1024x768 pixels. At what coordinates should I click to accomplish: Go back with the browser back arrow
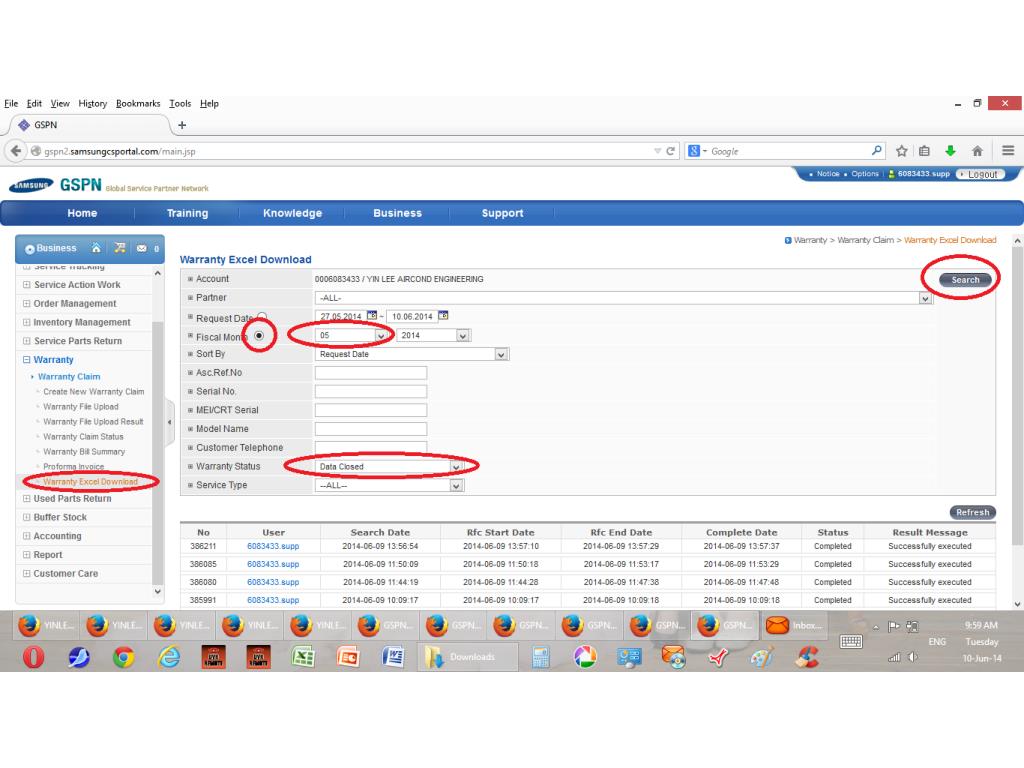[16, 151]
